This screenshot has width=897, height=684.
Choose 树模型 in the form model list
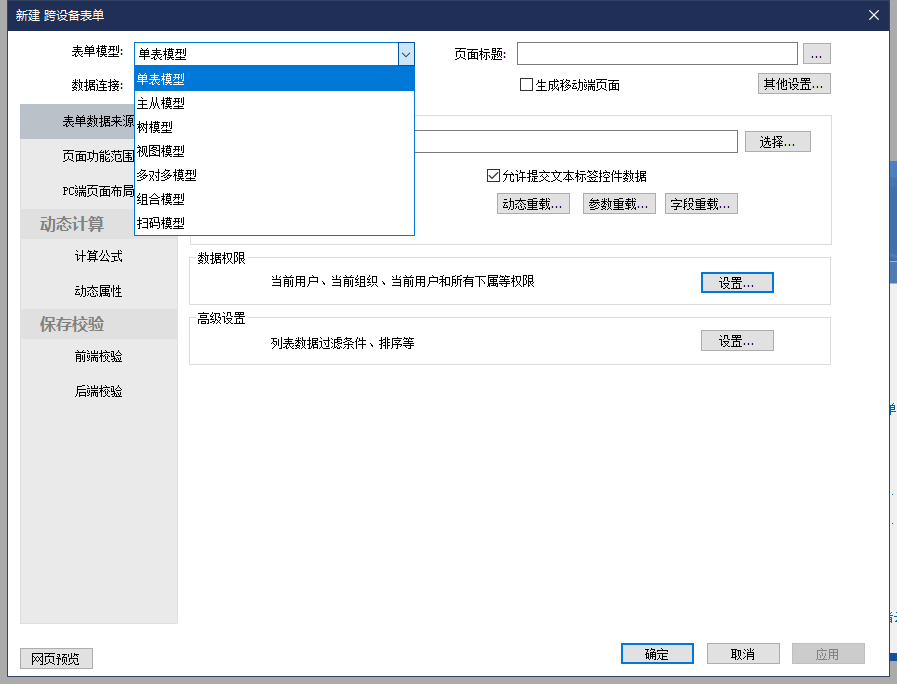point(155,127)
